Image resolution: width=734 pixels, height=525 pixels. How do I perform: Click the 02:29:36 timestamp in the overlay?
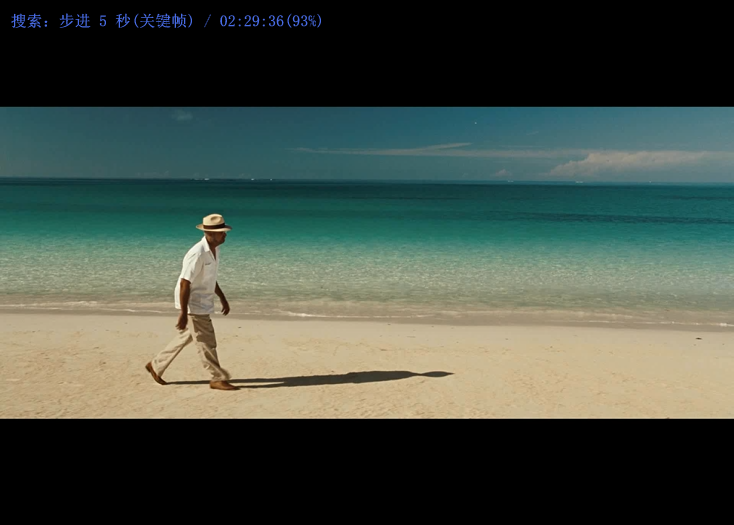pos(251,21)
